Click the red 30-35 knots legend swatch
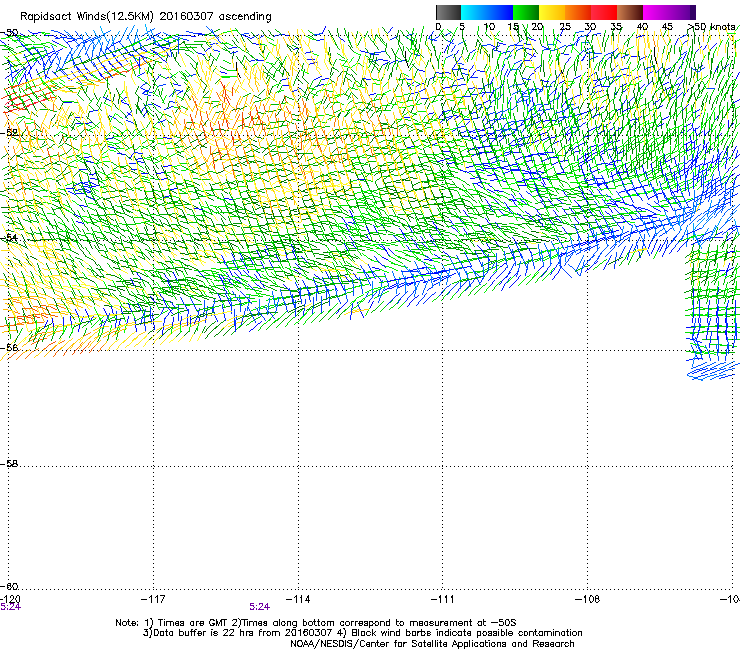This screenshot has width=740, height=650. click(x=604, y=12)
